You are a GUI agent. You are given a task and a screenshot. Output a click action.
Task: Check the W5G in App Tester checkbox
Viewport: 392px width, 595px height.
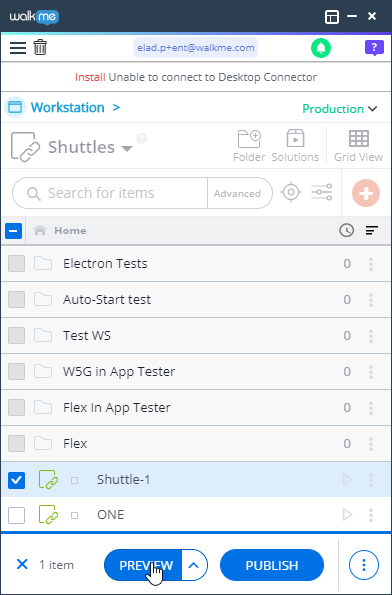pyautogui.click(x=16, y=371)
